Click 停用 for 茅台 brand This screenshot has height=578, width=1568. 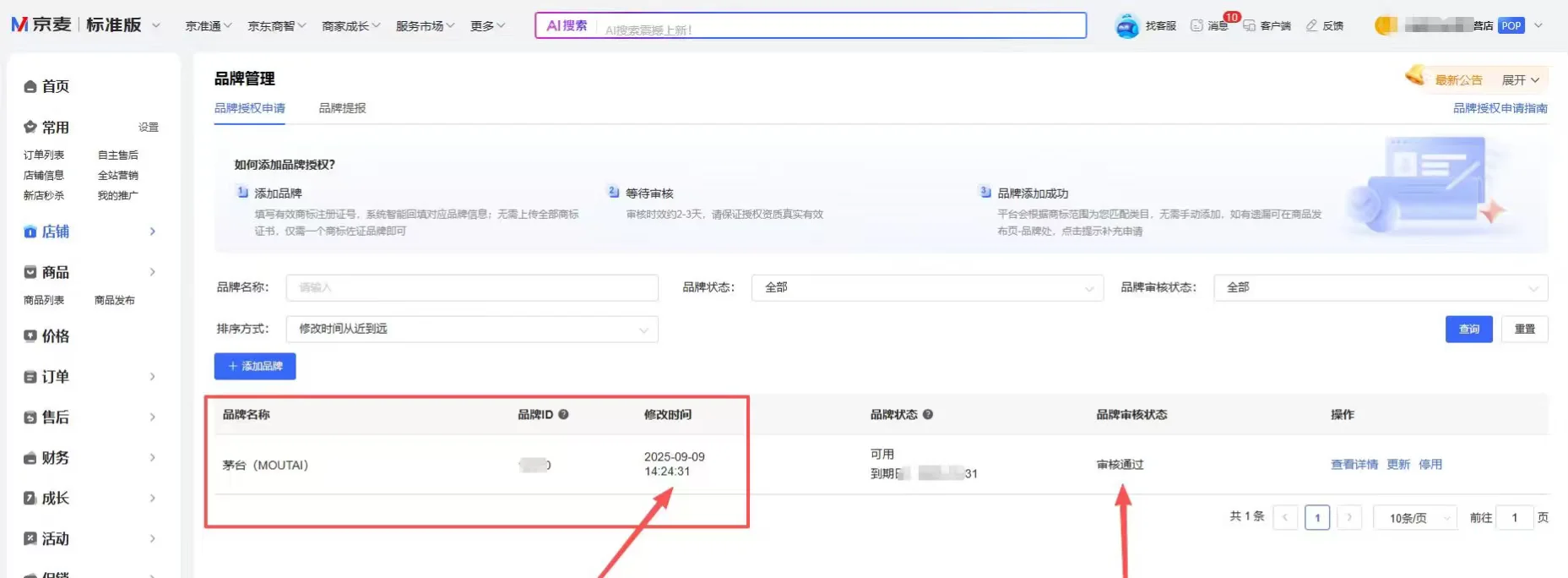(x=1430, y=465)
